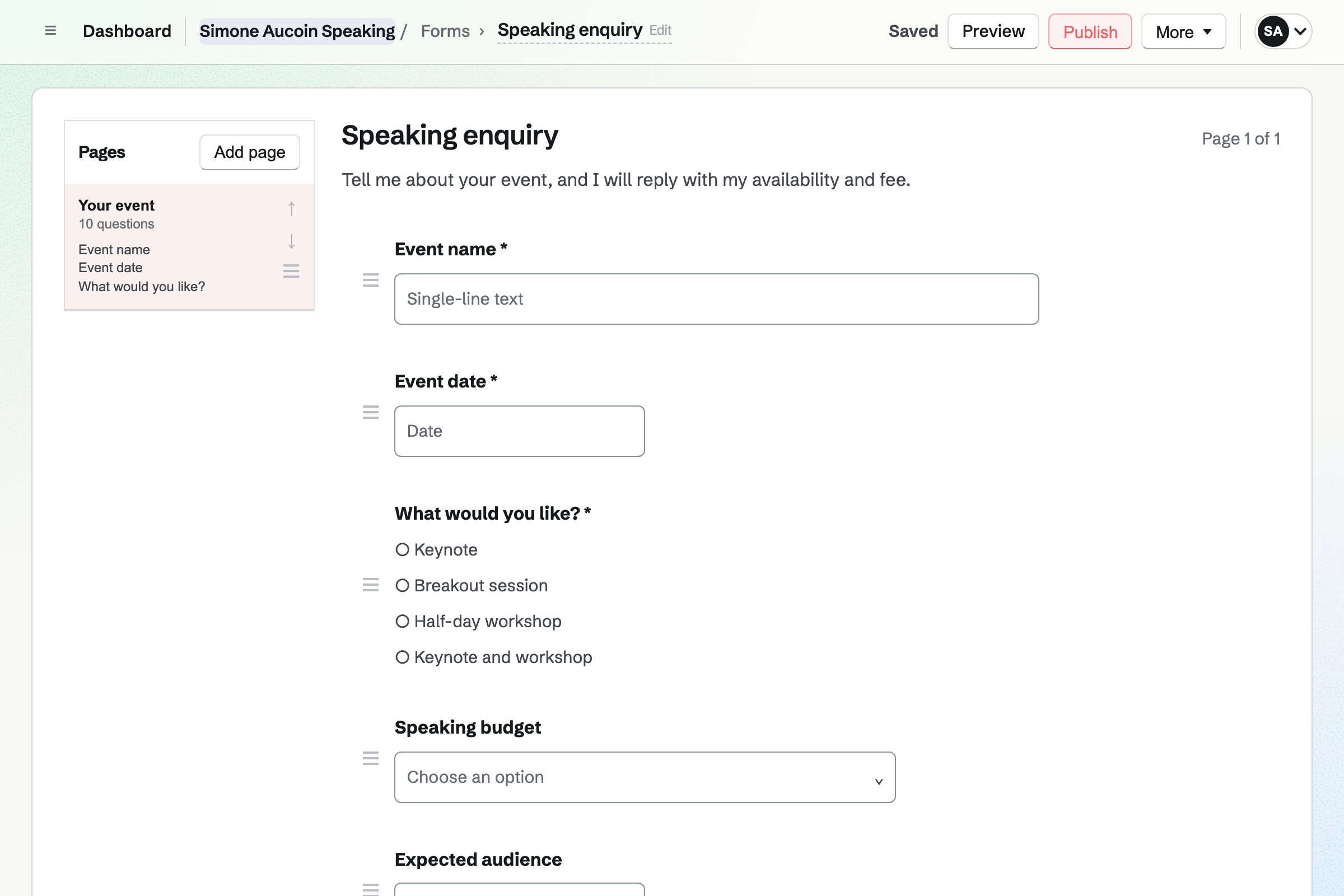
Task: Click the Saved status text
Action: tap(913, 31)
